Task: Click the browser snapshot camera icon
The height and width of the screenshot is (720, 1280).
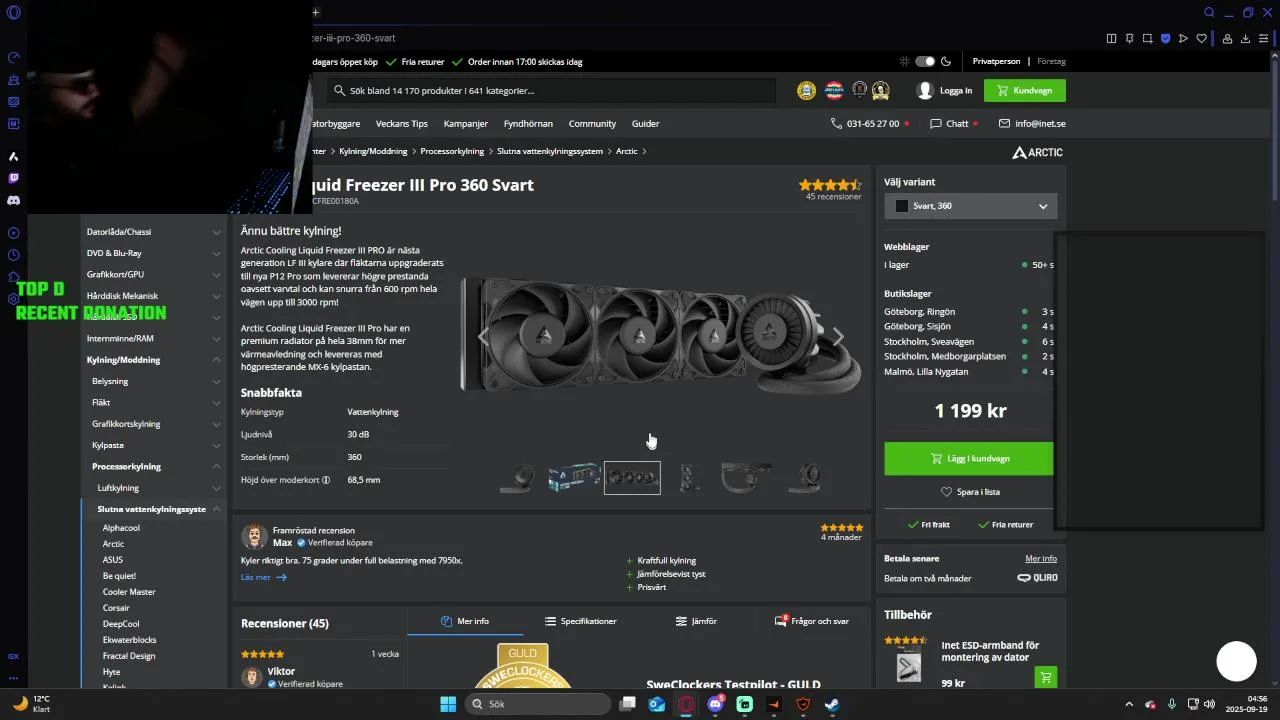Action: click(1147, 39)
